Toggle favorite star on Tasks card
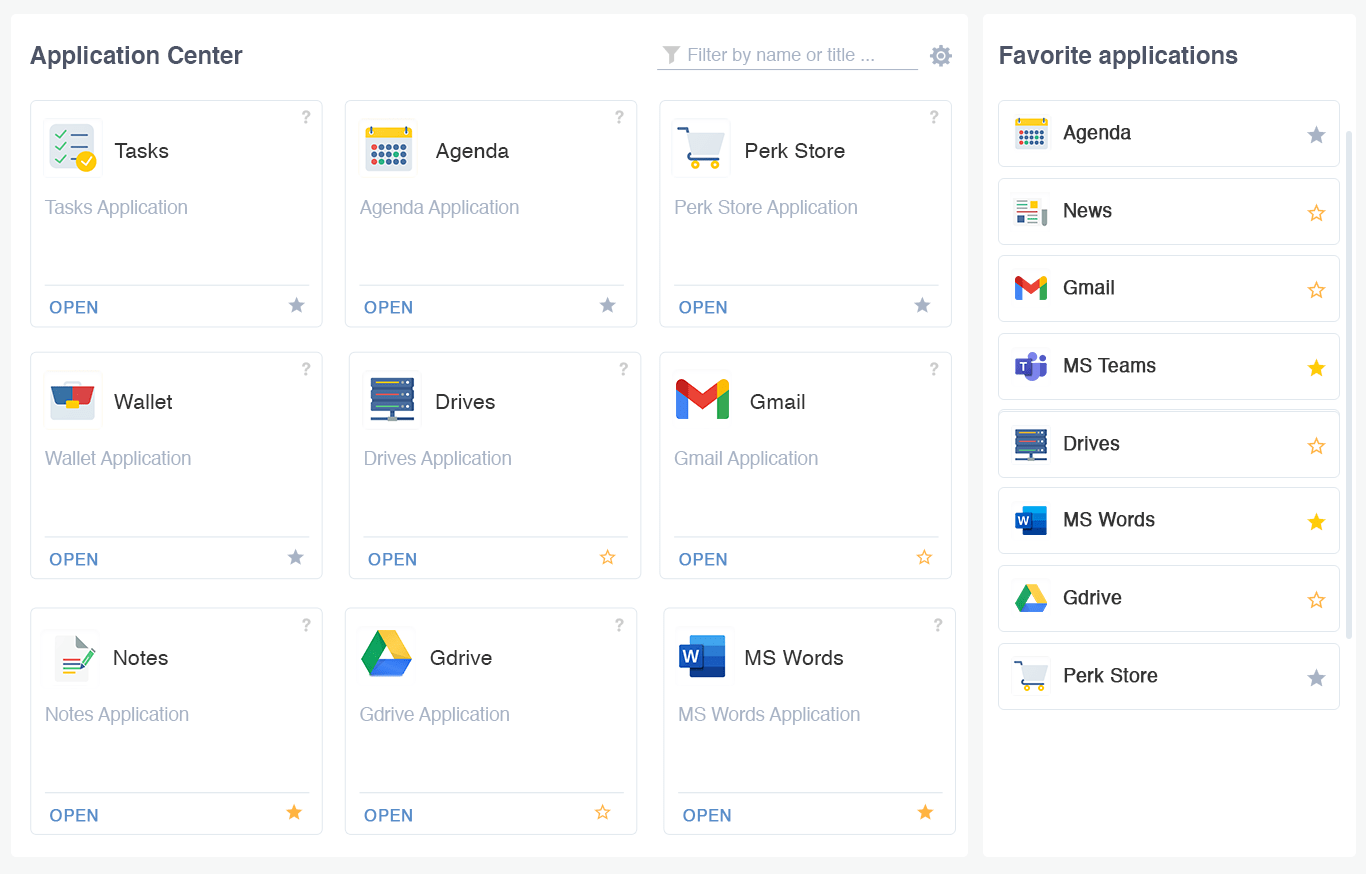This screenshot has height=874, width=1366. 296,305
